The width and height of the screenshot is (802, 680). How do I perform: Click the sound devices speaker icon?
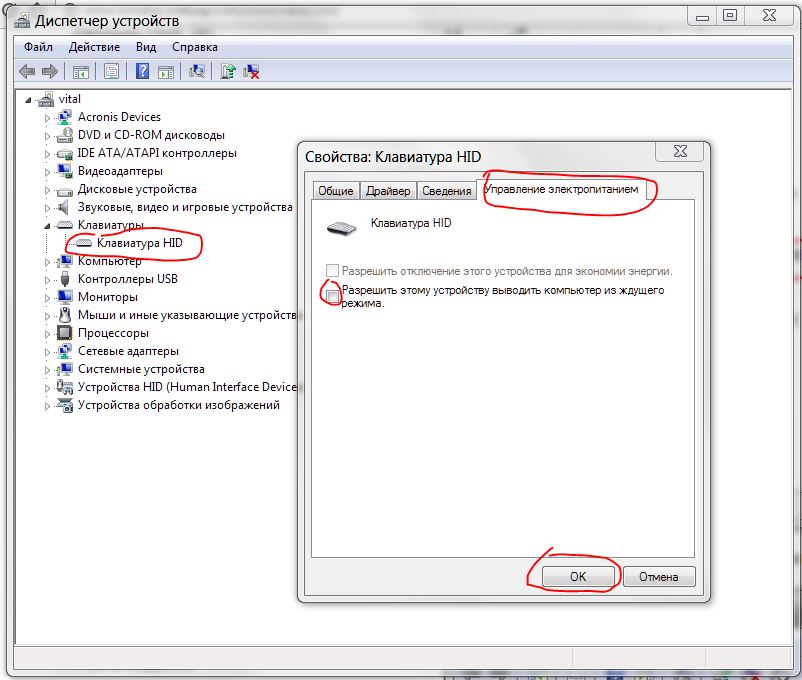[x=63, y=207]
